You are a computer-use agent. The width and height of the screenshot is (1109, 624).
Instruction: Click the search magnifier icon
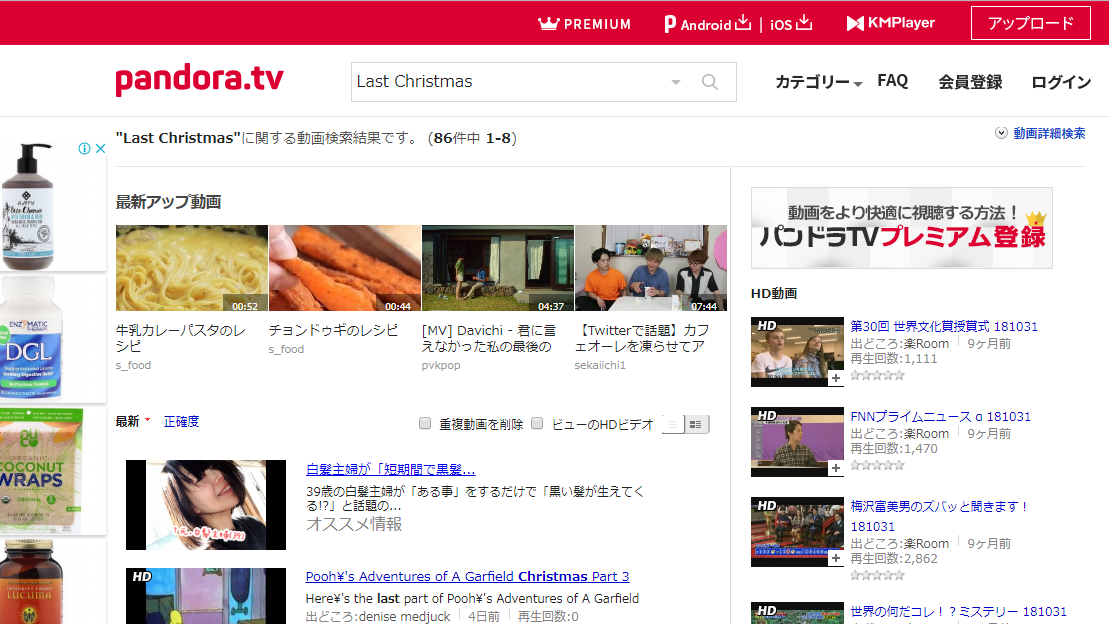[x=709, y=82]
